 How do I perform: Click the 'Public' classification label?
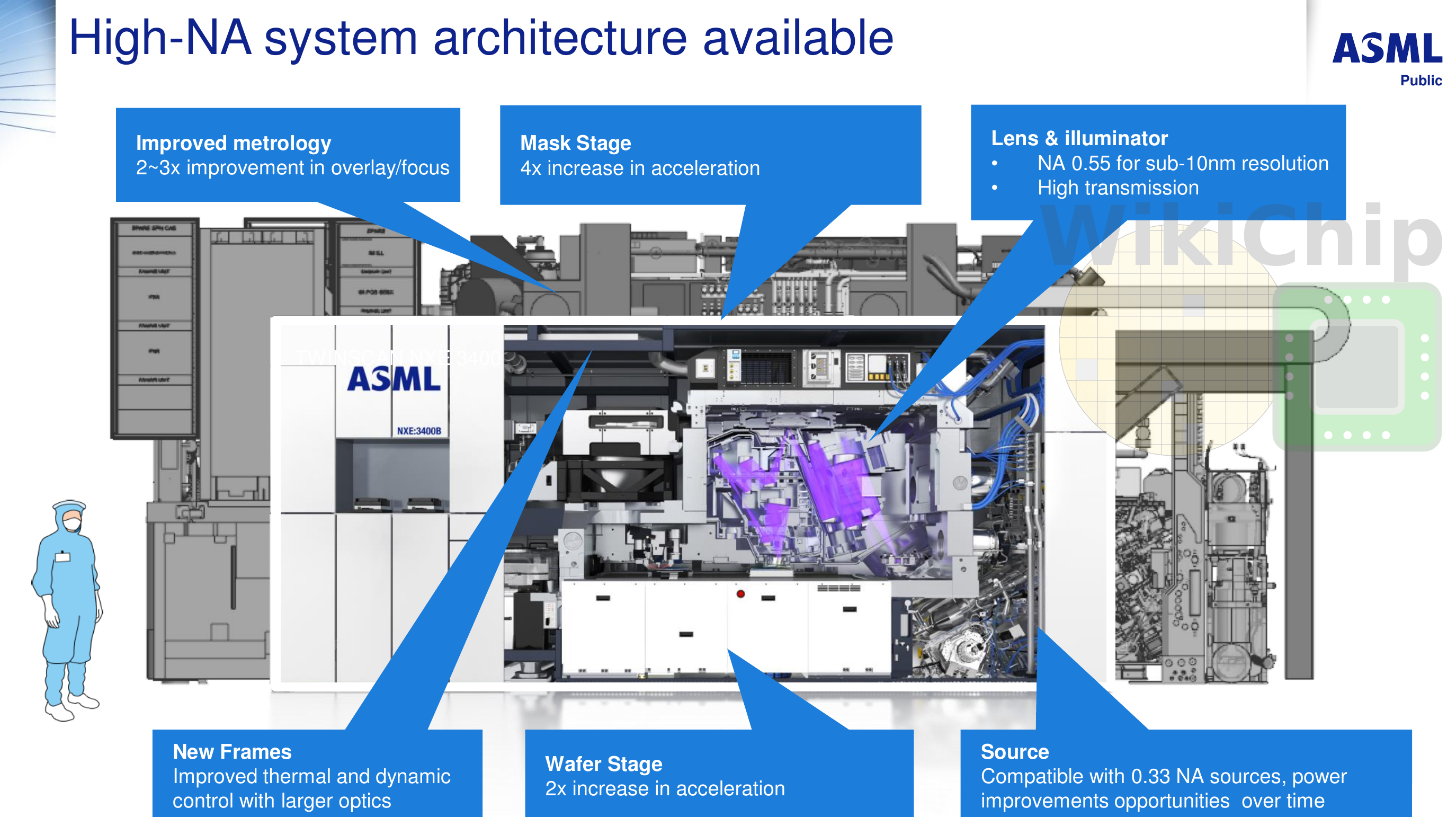point(1421,81)
